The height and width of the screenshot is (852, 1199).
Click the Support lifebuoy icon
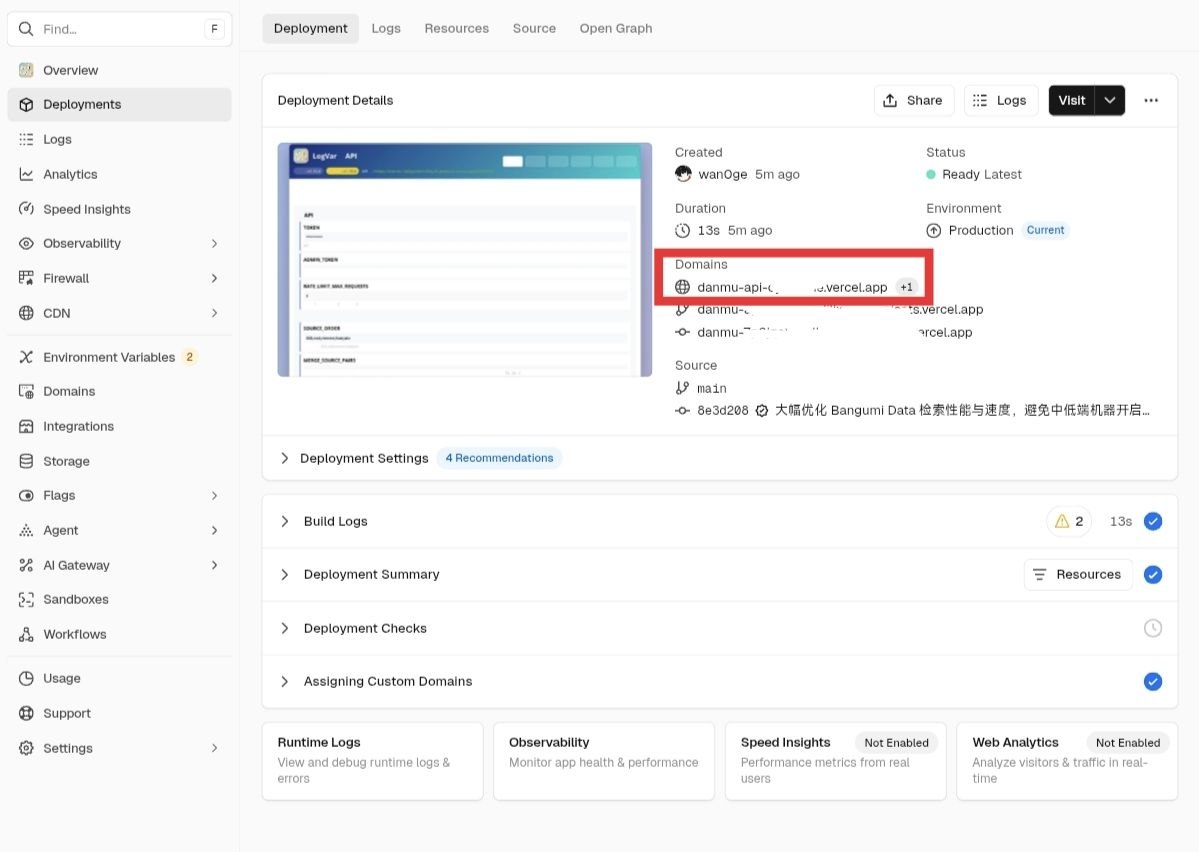(26, 714)
